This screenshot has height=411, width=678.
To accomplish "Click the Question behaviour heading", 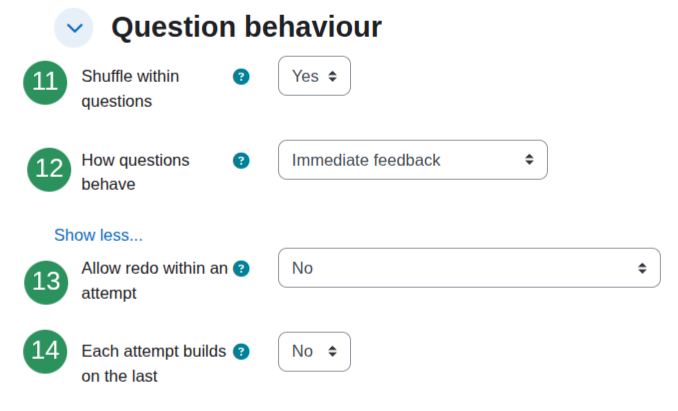I will point(246,27).
